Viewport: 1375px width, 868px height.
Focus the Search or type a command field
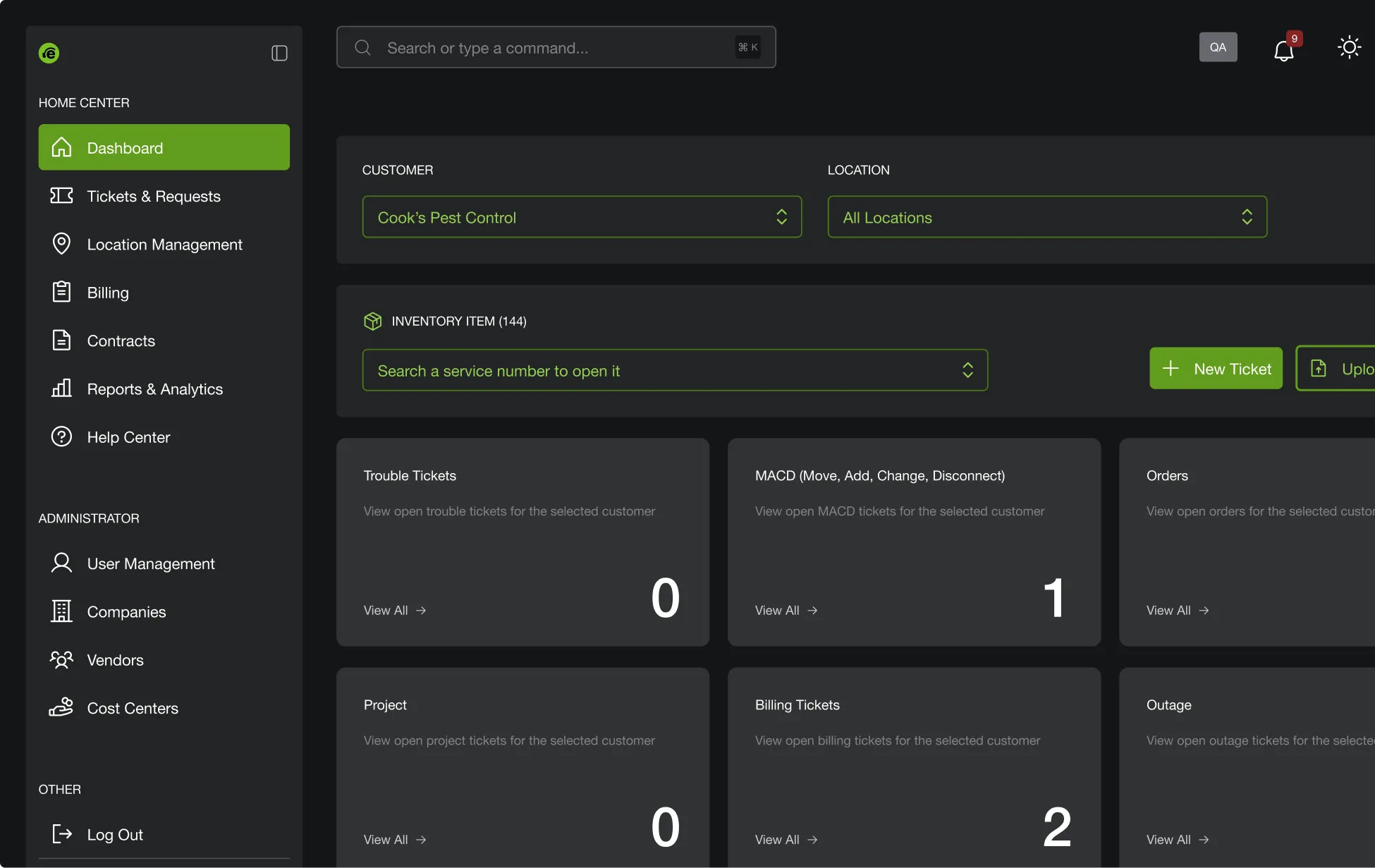pos(556,47)
